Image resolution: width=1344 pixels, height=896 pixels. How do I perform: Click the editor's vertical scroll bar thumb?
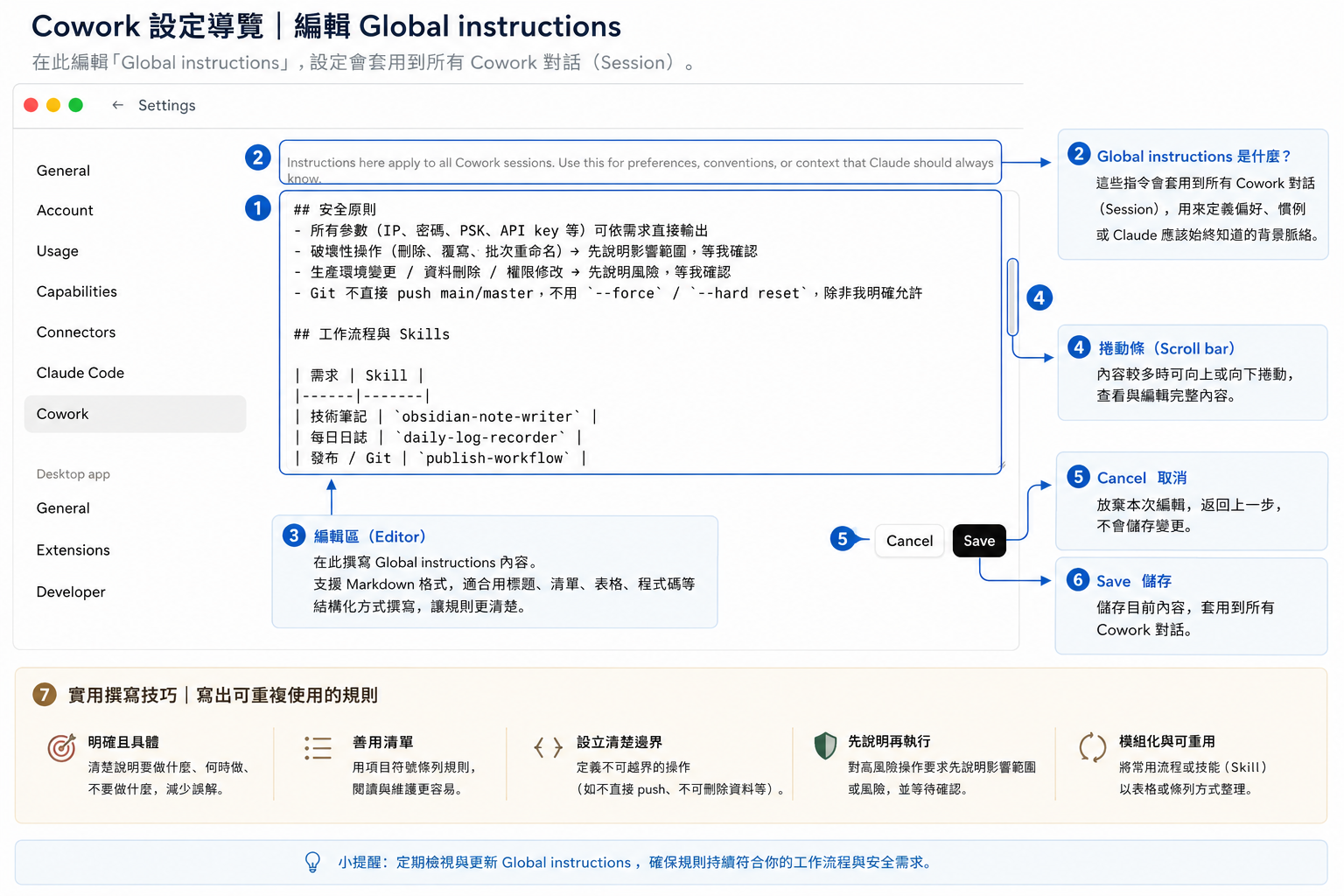pos(1012,297)
